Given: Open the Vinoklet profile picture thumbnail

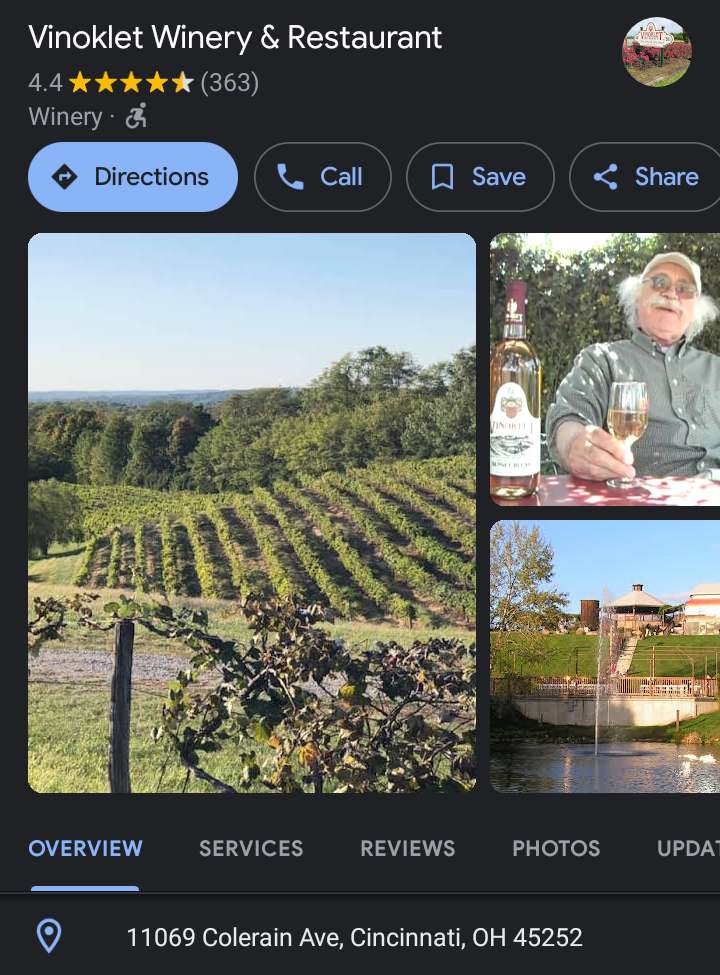Looking at the screenshot, I should point(656,52).
